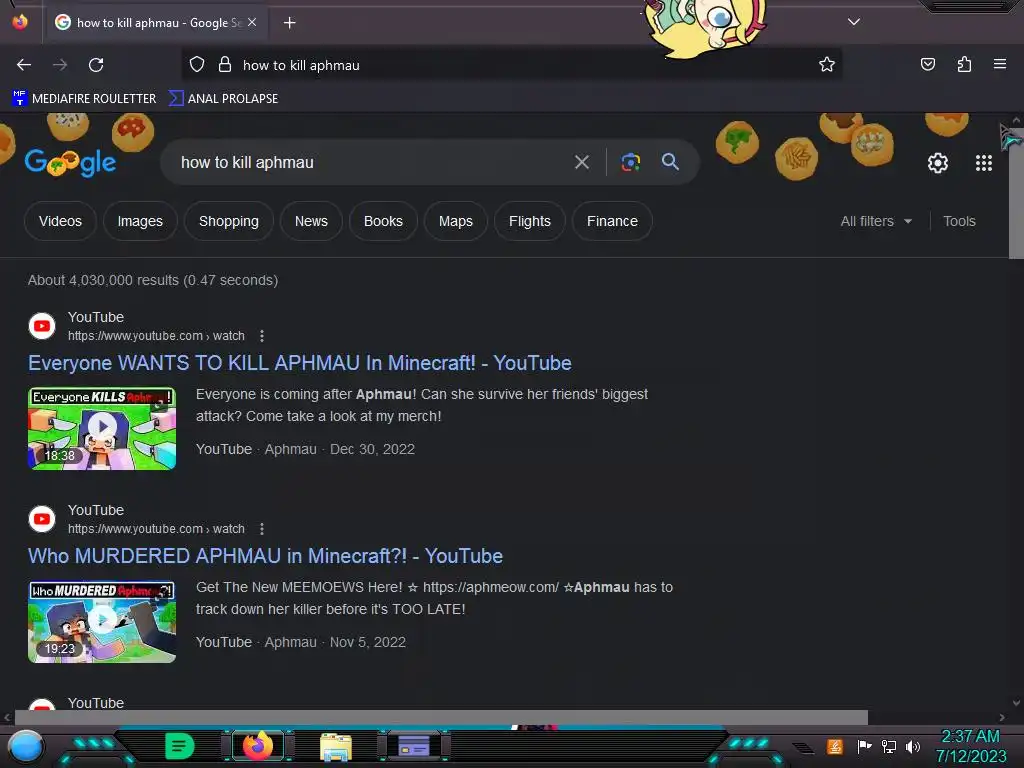Go back with the browser back arrow
This screenshot has width=1024, height=768.
pyautogui.click(x=24, y=65)
